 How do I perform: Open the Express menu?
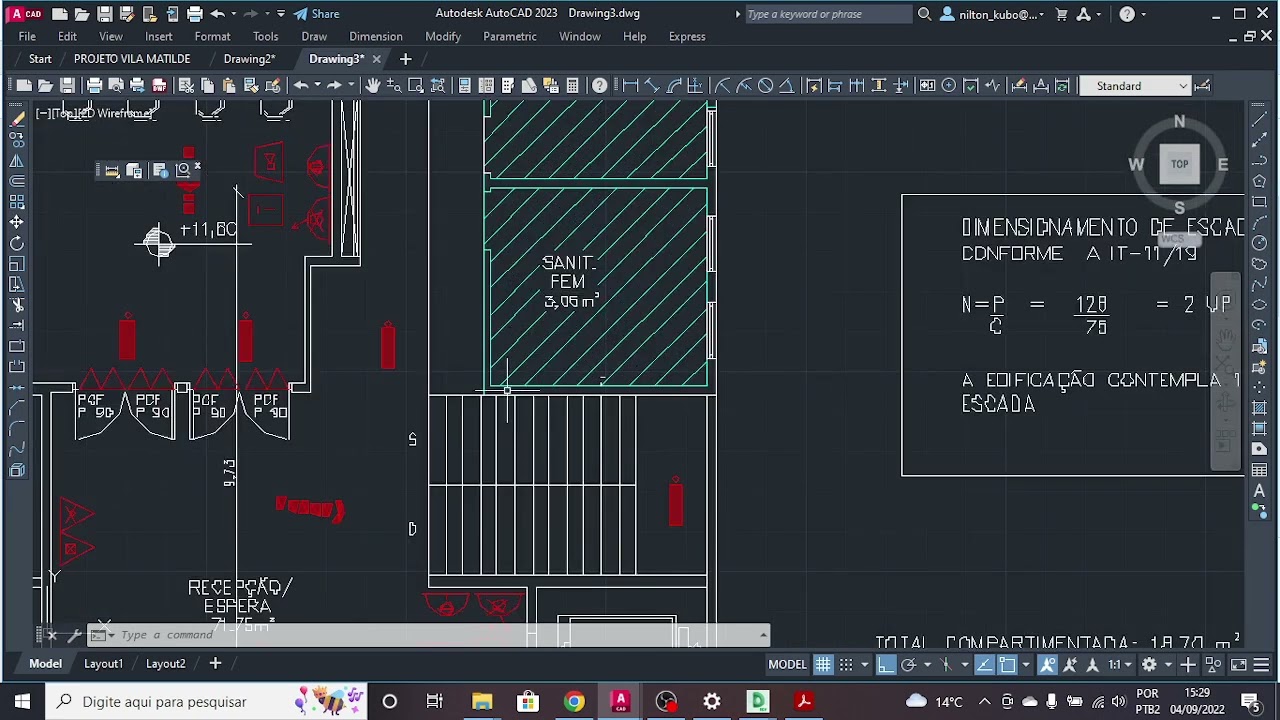pyautogui.click(x=687, y=36)
